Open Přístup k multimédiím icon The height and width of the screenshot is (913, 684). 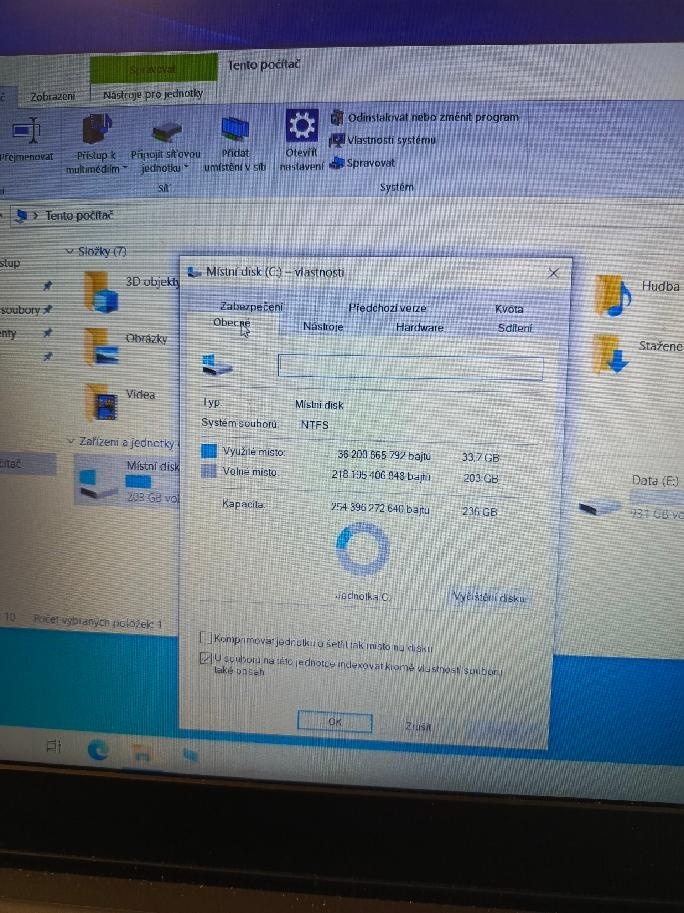click(x=96, y=129)
